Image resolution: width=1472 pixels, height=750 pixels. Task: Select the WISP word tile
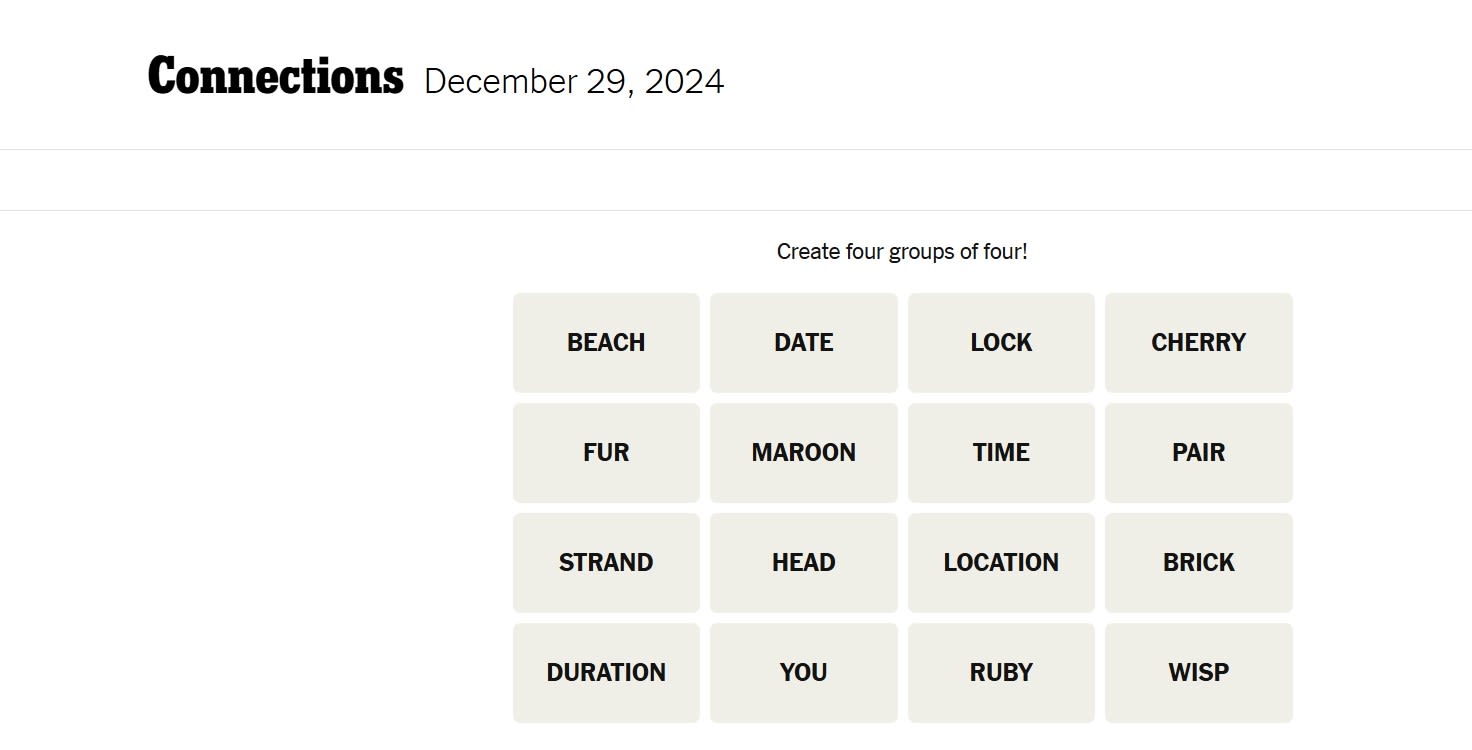point(1198,673)
